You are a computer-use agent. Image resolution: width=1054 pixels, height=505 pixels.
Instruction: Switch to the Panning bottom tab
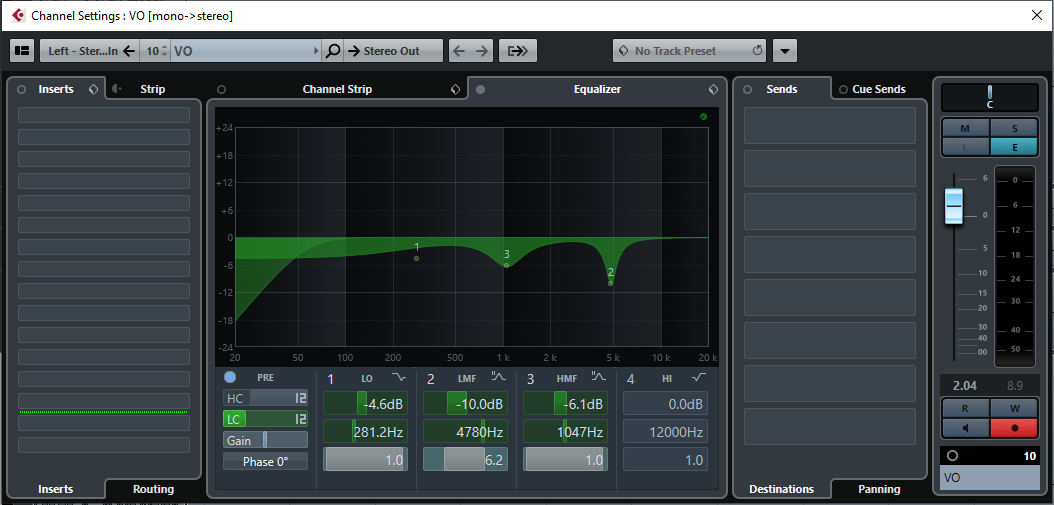pos(879,489)
